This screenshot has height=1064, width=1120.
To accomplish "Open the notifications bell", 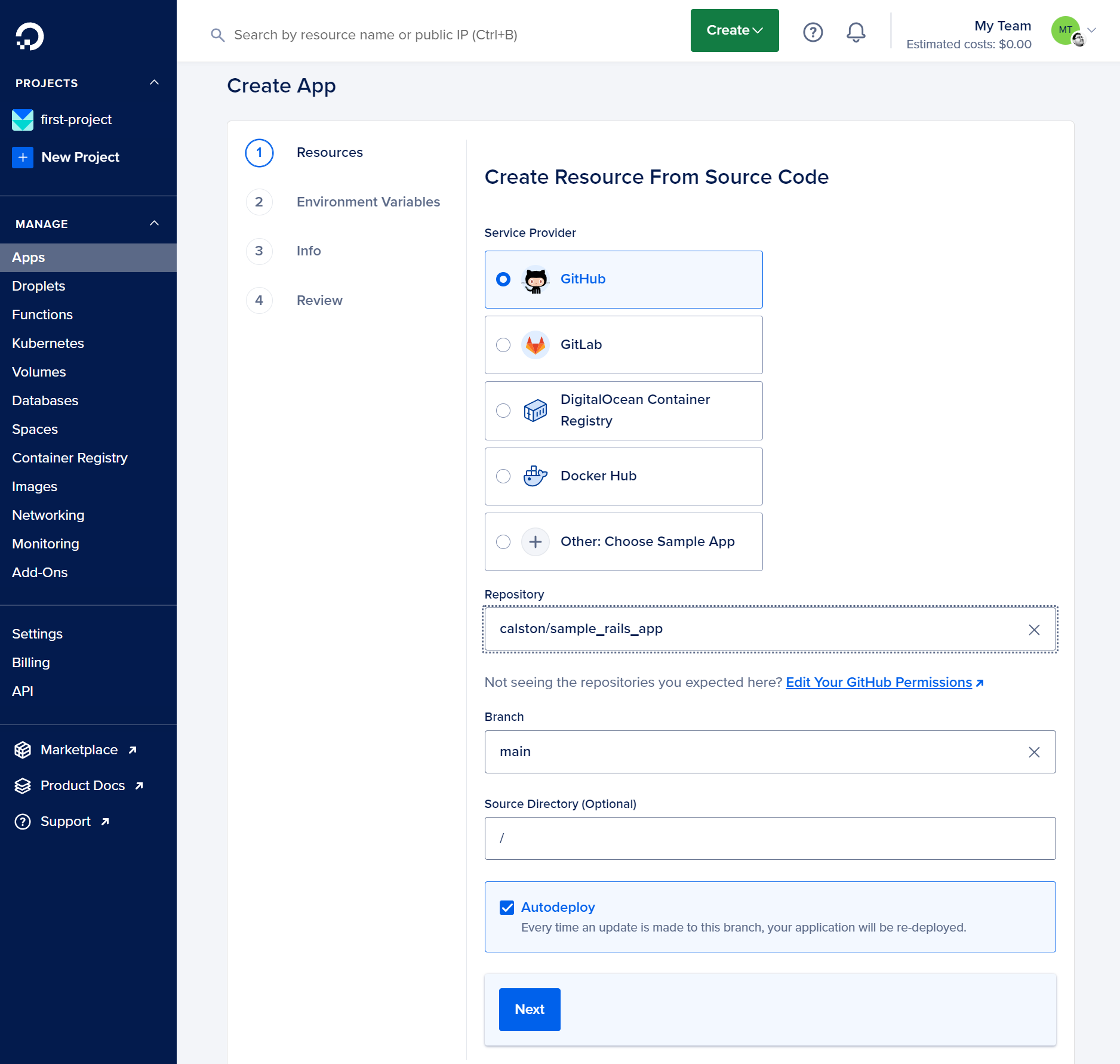I will point(856,32).
